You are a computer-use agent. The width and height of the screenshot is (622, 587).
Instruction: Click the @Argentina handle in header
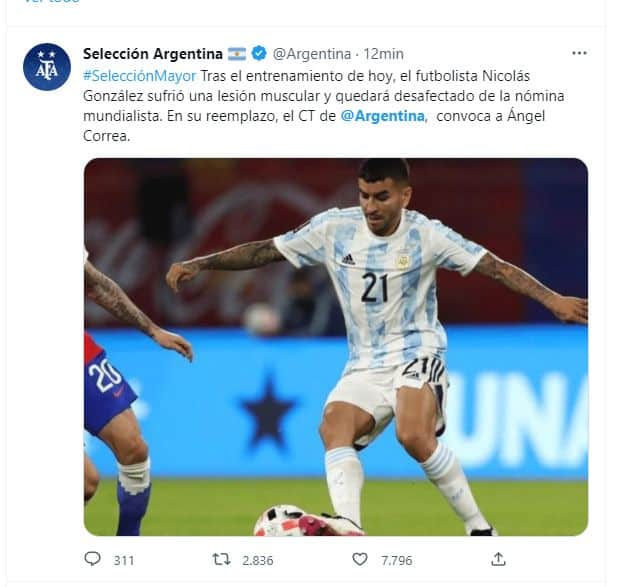(x=312, y=54)
